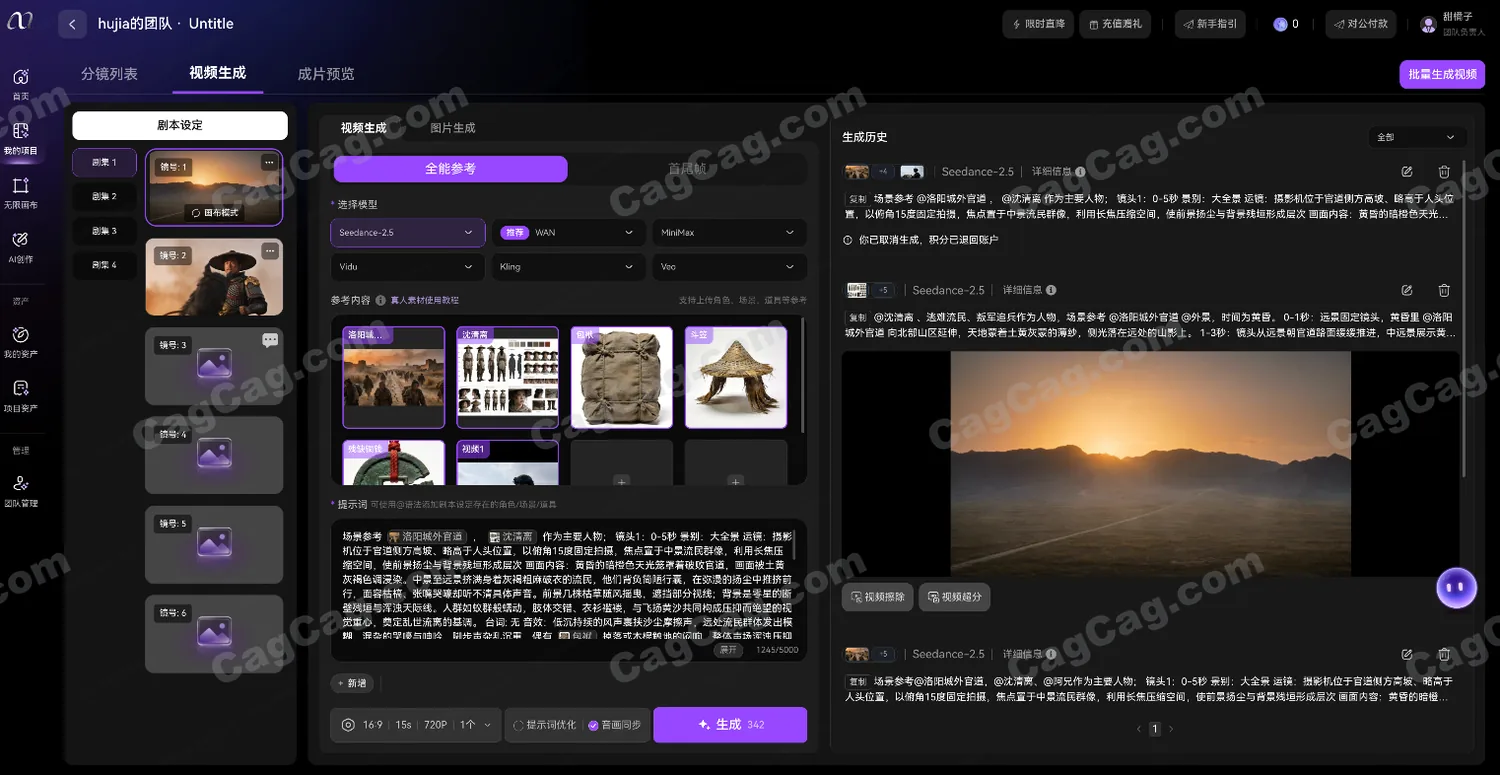Open 我的资产 in the sidebar
Screen dimensions: 1500x775
coord(20,342)
